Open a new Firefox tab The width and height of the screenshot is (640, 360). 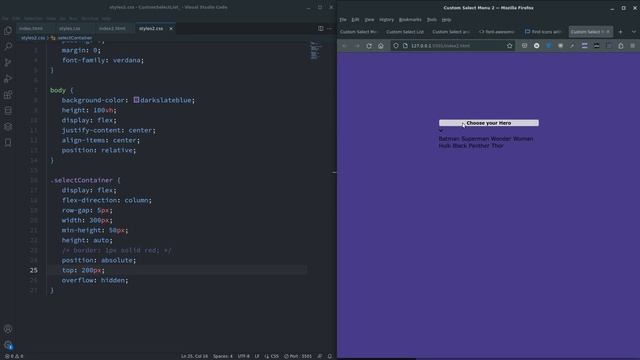(620, 32)
